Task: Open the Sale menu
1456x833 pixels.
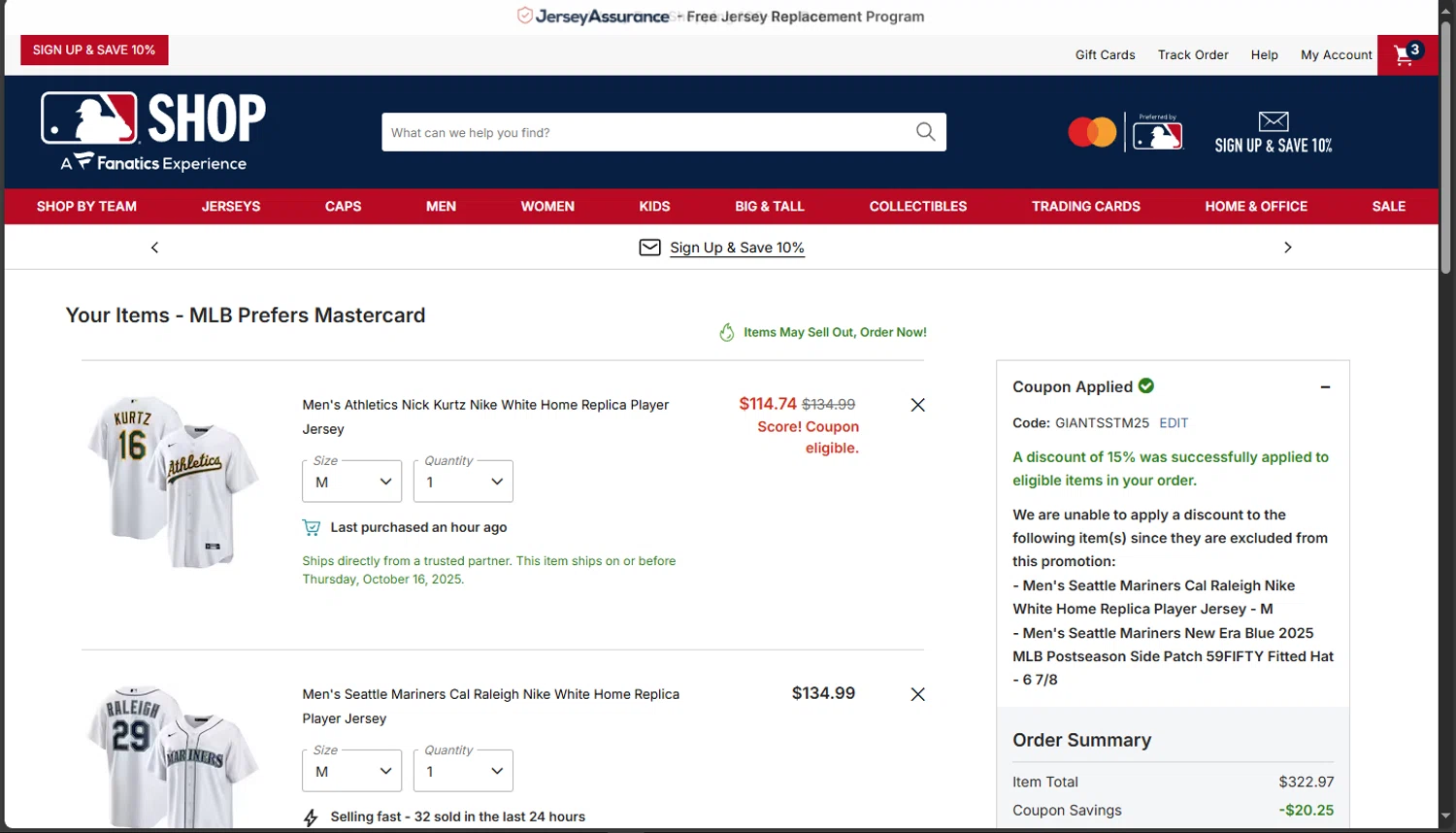Action: tap(1389, 206)
